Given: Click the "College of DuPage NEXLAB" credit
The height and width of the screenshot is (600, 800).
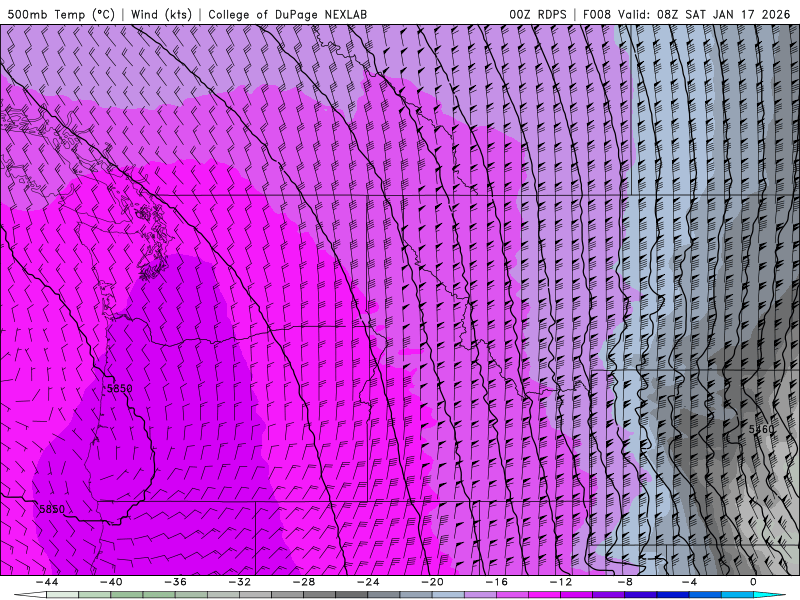Looking at the screenshot, I should [x=287, y=14].
